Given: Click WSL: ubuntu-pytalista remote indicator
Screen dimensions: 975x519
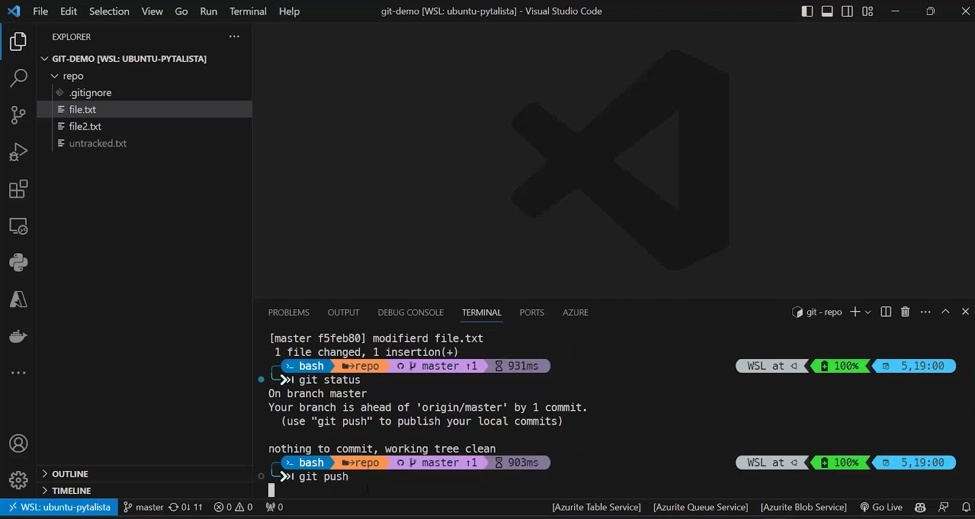Looking at the screenshot, I should (59, 507).
